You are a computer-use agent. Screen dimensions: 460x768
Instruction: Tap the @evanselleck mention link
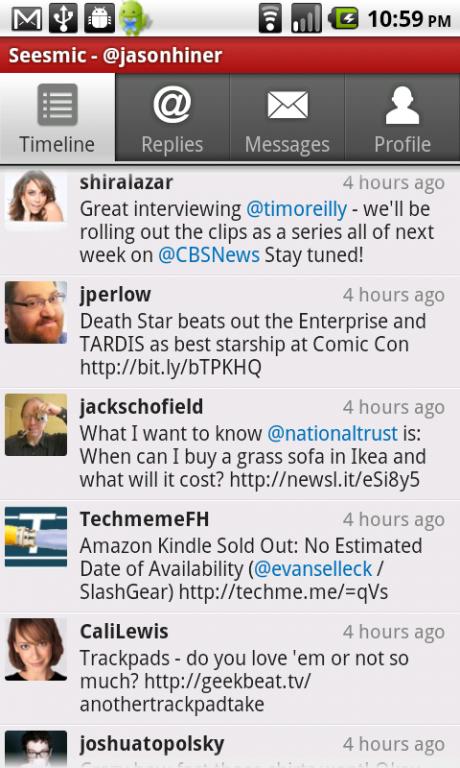pos(313,569)
